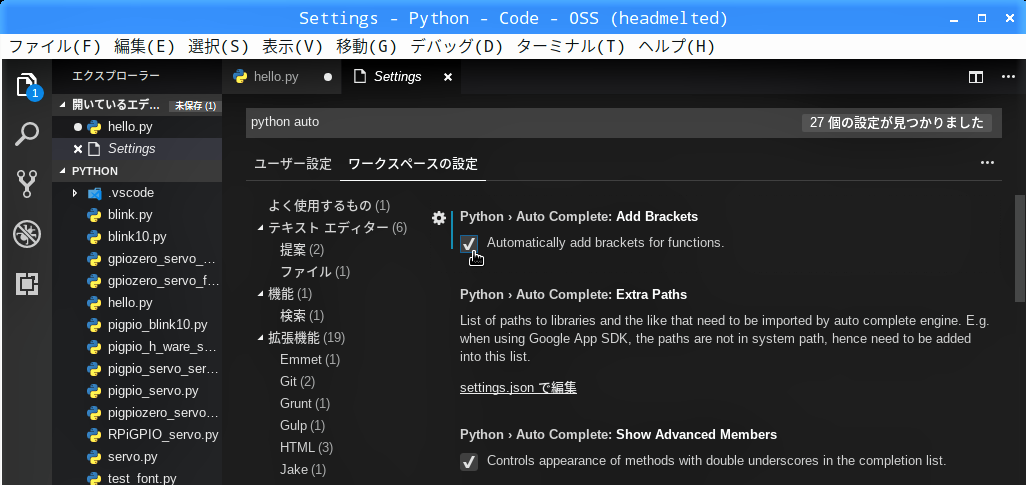
Task: Collapse 機能 settings category
Action: [x=260, y=294]
